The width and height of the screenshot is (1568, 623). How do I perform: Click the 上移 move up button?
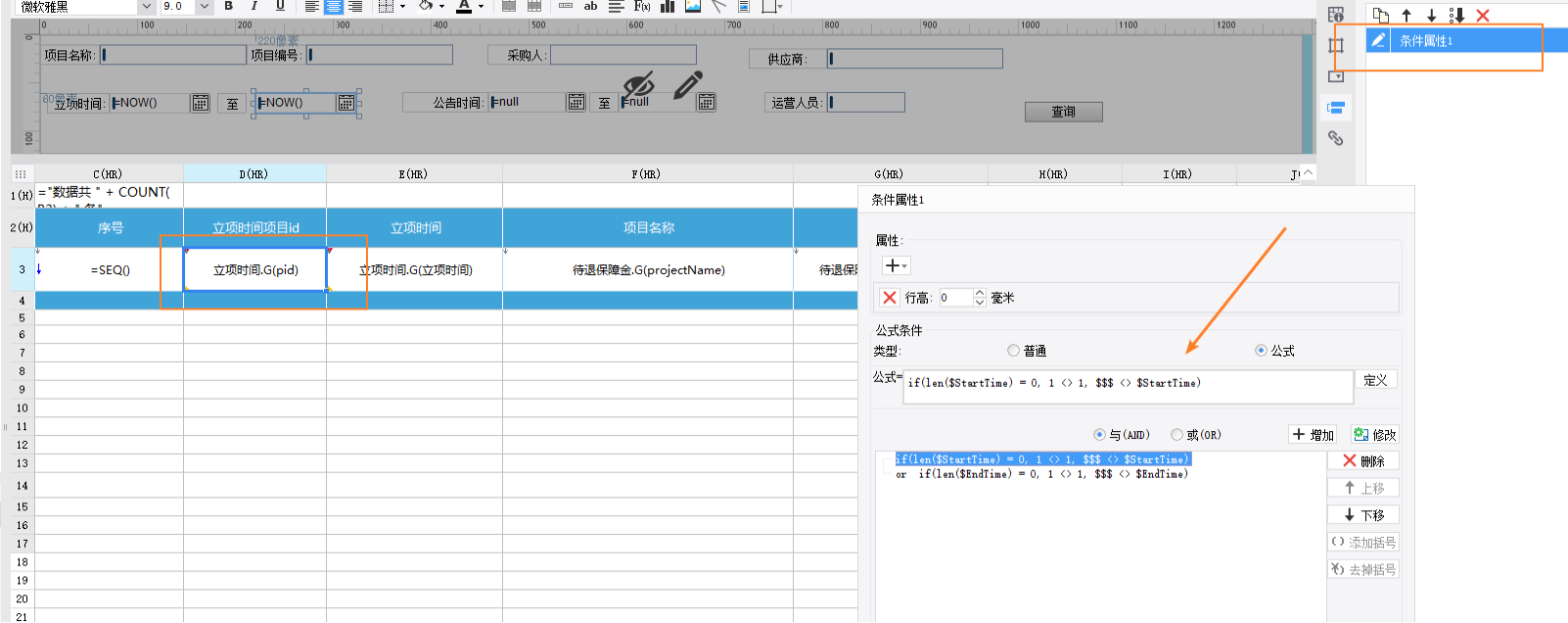click(x=1363, y=488)
